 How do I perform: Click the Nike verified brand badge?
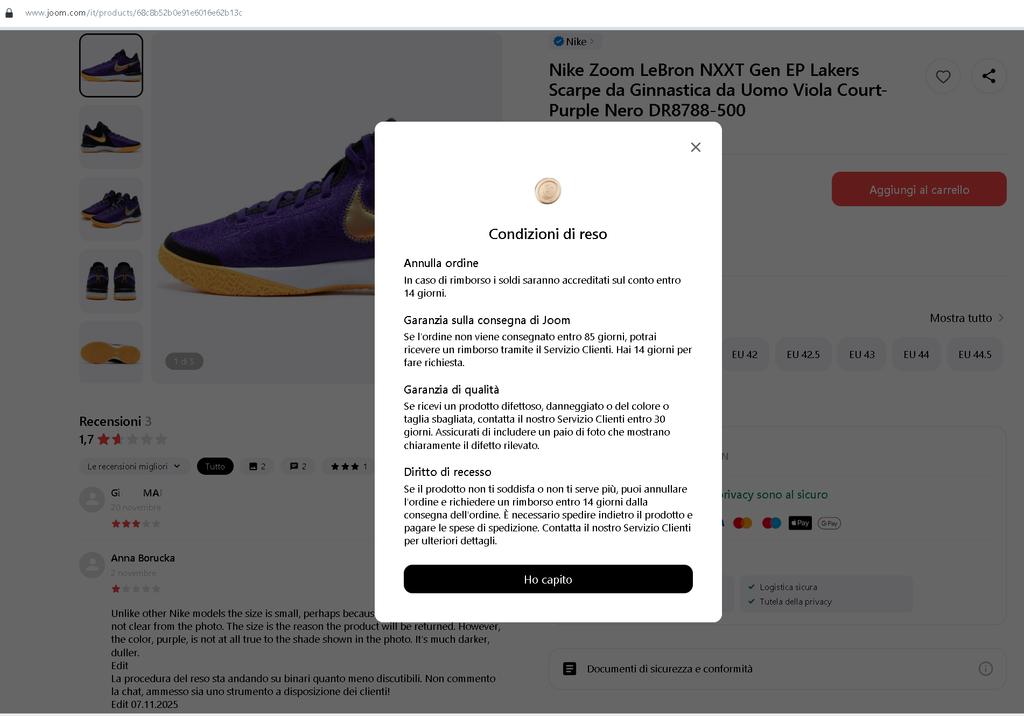[574, 42]
